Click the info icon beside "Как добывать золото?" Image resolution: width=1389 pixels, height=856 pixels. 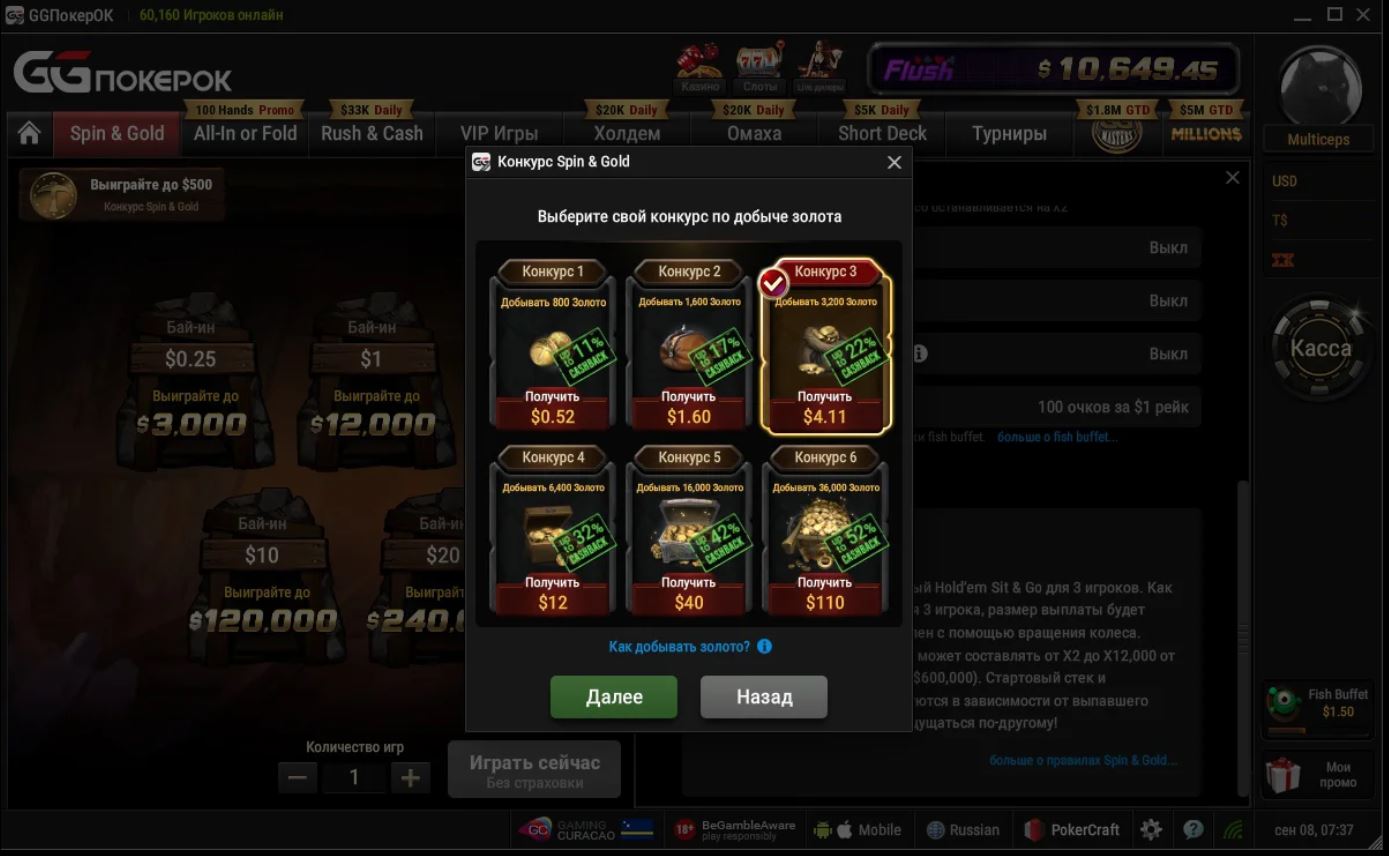pyautogui.click(x=764, y=646)
